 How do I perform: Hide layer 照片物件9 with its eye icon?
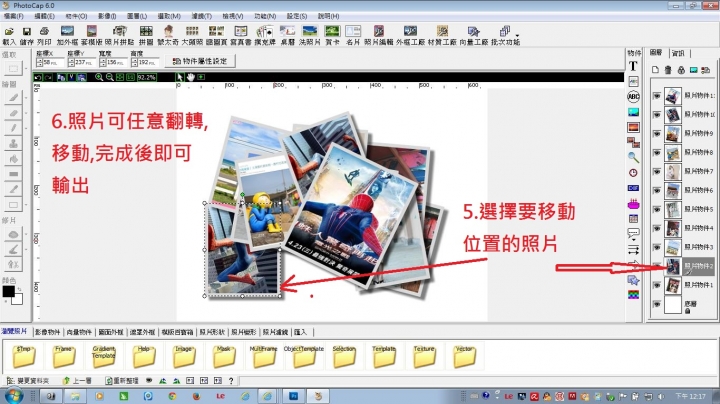click(x=657, y=134)
